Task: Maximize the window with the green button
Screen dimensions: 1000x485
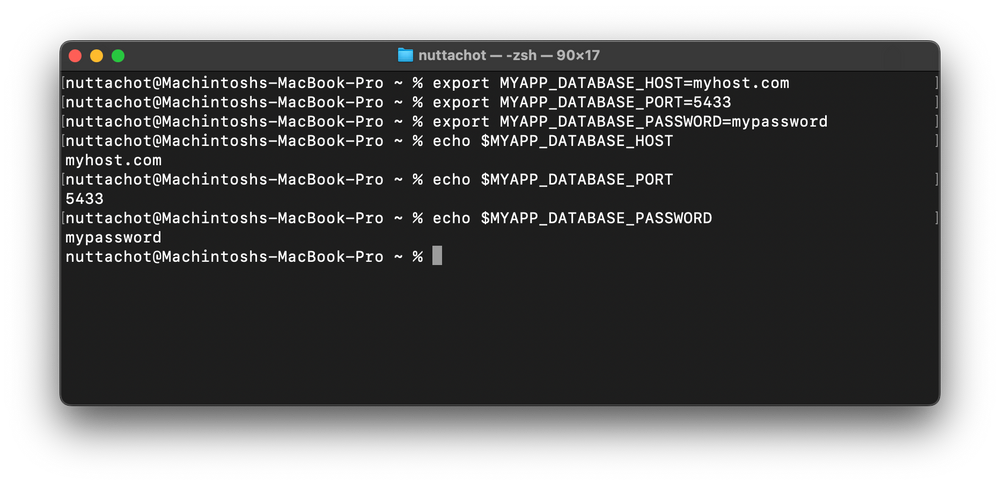Action: pyautogui.click(x=118, y=56)
